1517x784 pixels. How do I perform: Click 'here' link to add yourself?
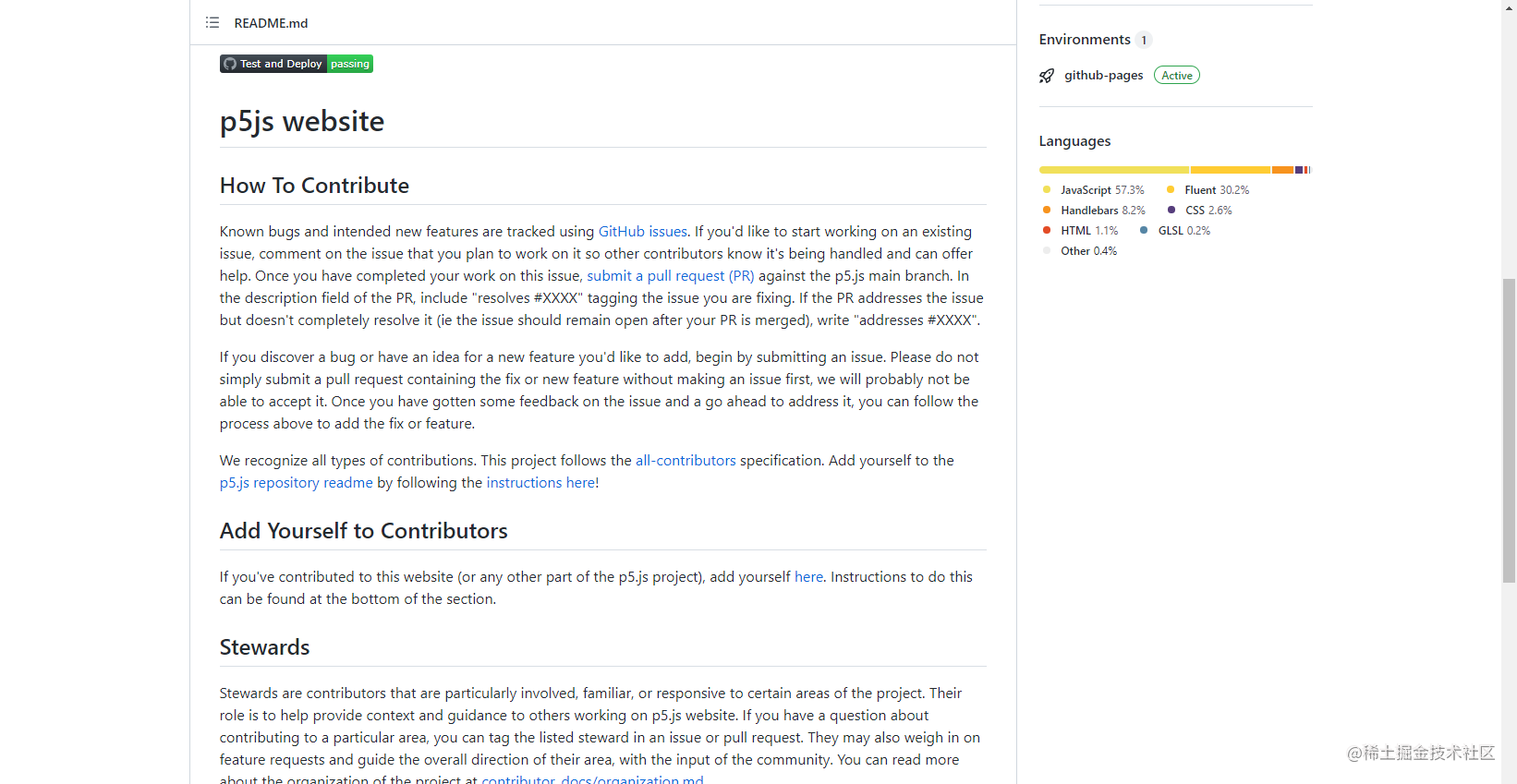808,577
